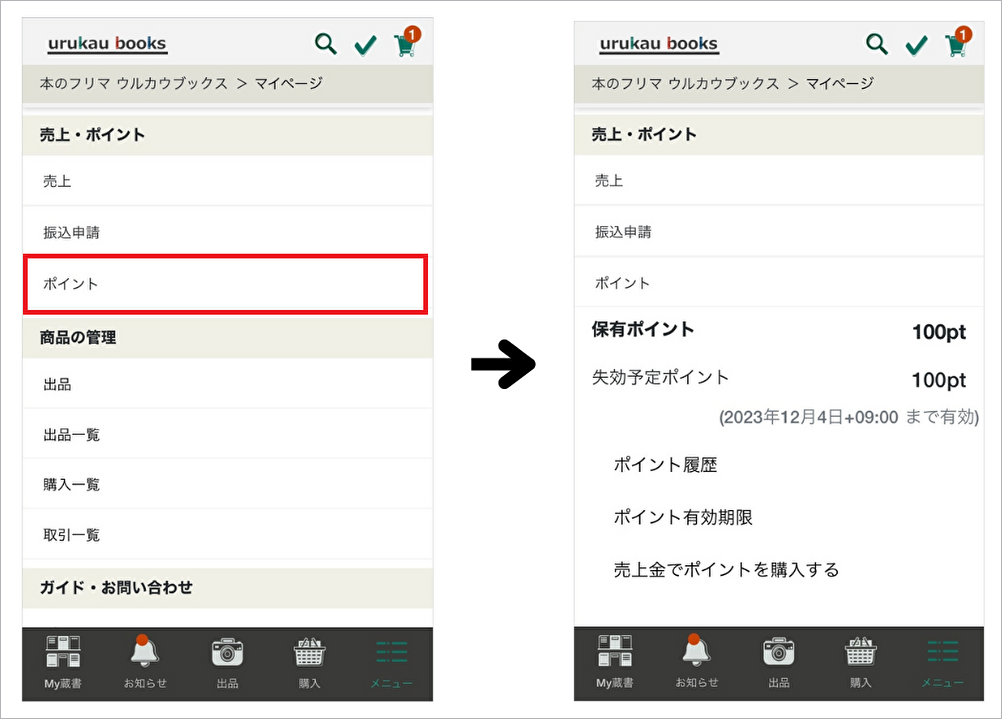Open My蔵書 bookshelf icon in left screen
The width and height of the screenshot is (1002, 719).
[x=64, y=660]
